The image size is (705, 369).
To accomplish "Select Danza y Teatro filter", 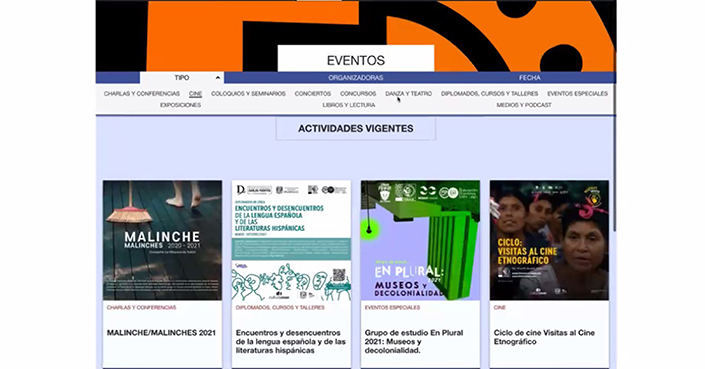I will coord(408,93).
